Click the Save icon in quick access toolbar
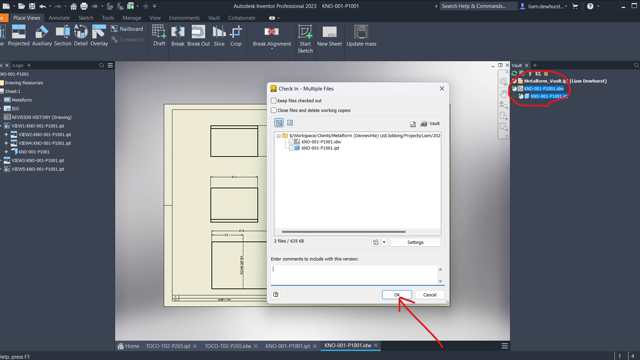Viewport: 640px width, 360px height. (x=32, y=6)
